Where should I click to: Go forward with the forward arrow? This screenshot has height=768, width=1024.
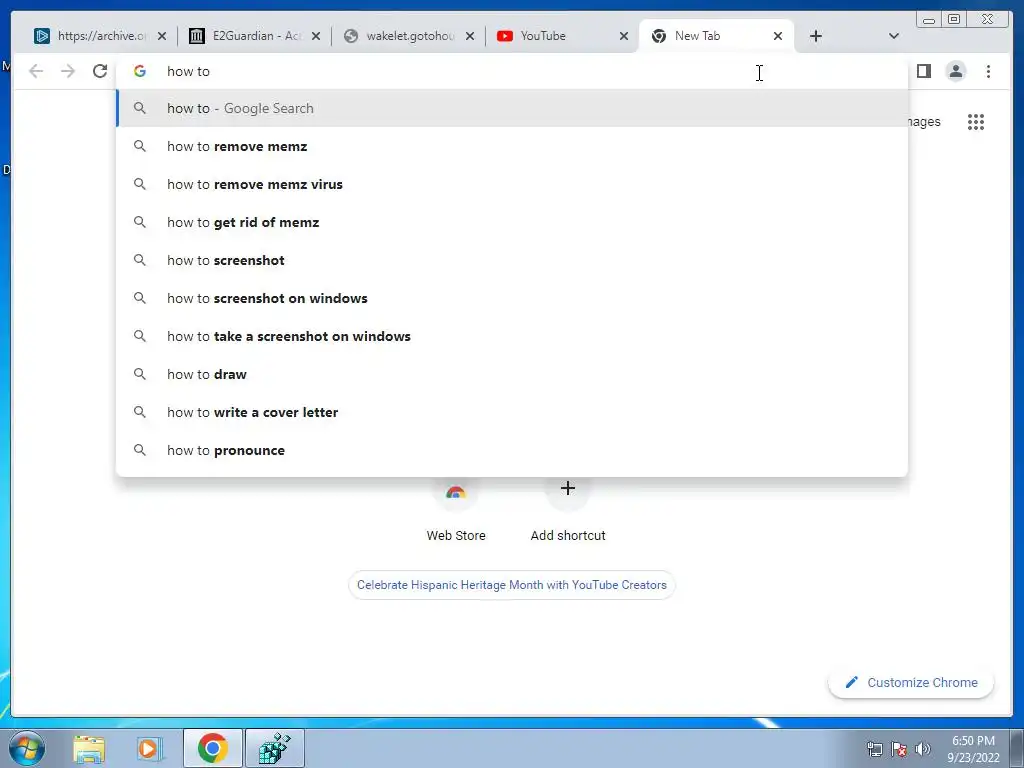[x=68, y=71]
